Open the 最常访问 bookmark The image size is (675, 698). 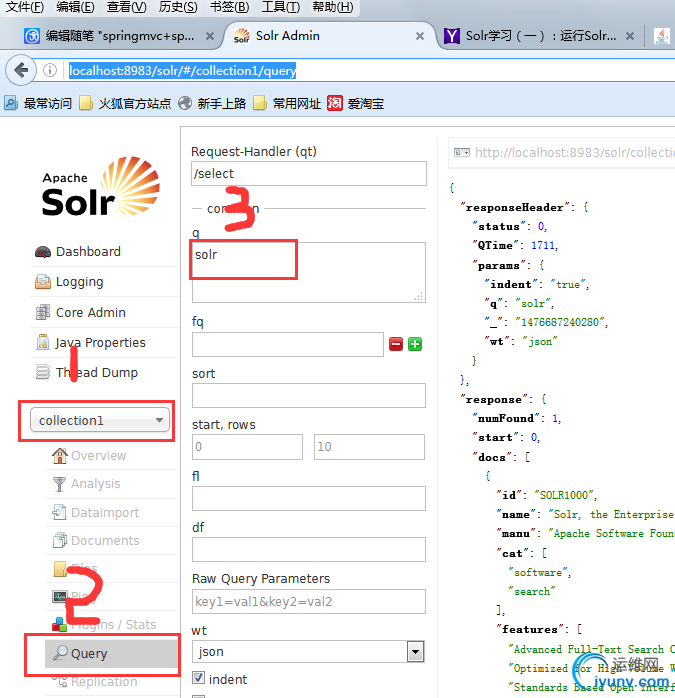[x=38, y=103]
